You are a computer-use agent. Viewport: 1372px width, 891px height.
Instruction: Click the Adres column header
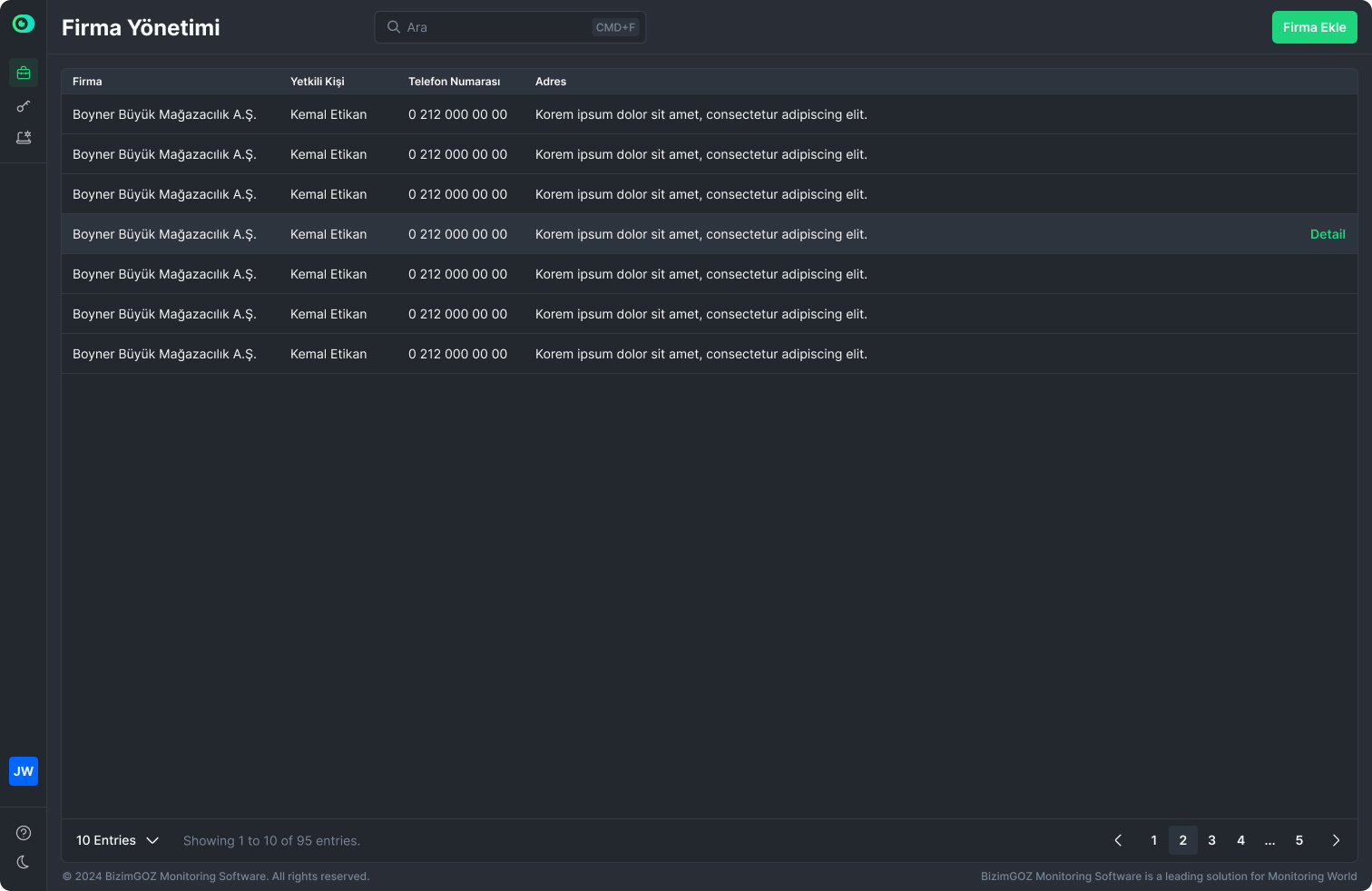pyautogui.click(x=551, y=82)
